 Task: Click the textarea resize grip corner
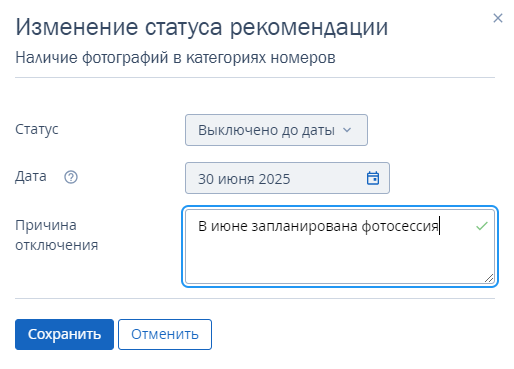coord(489,278)
